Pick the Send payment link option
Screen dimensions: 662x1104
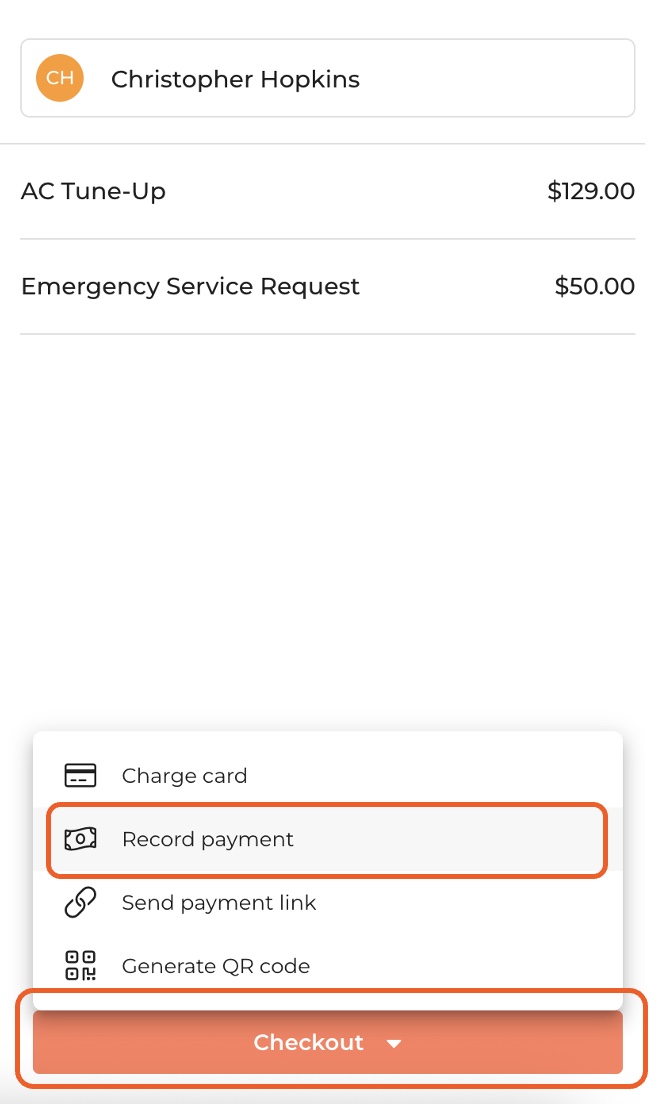pyautogui.click(x=219, y=903)
